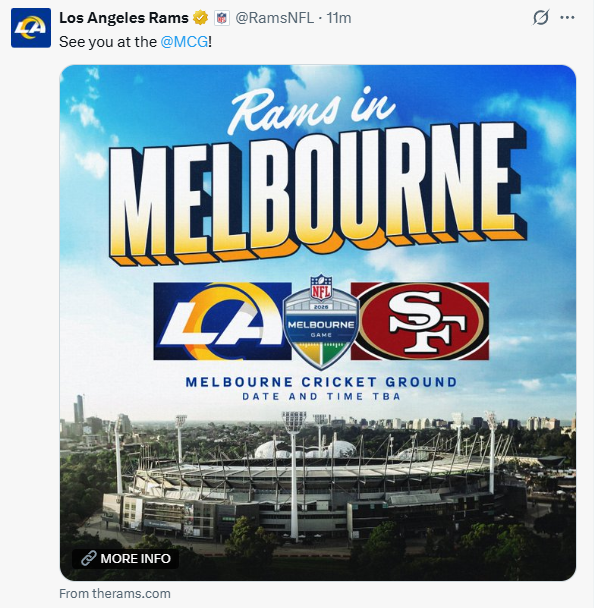
Task: Open the 11m timestamp link
Action: click(339, 18)
